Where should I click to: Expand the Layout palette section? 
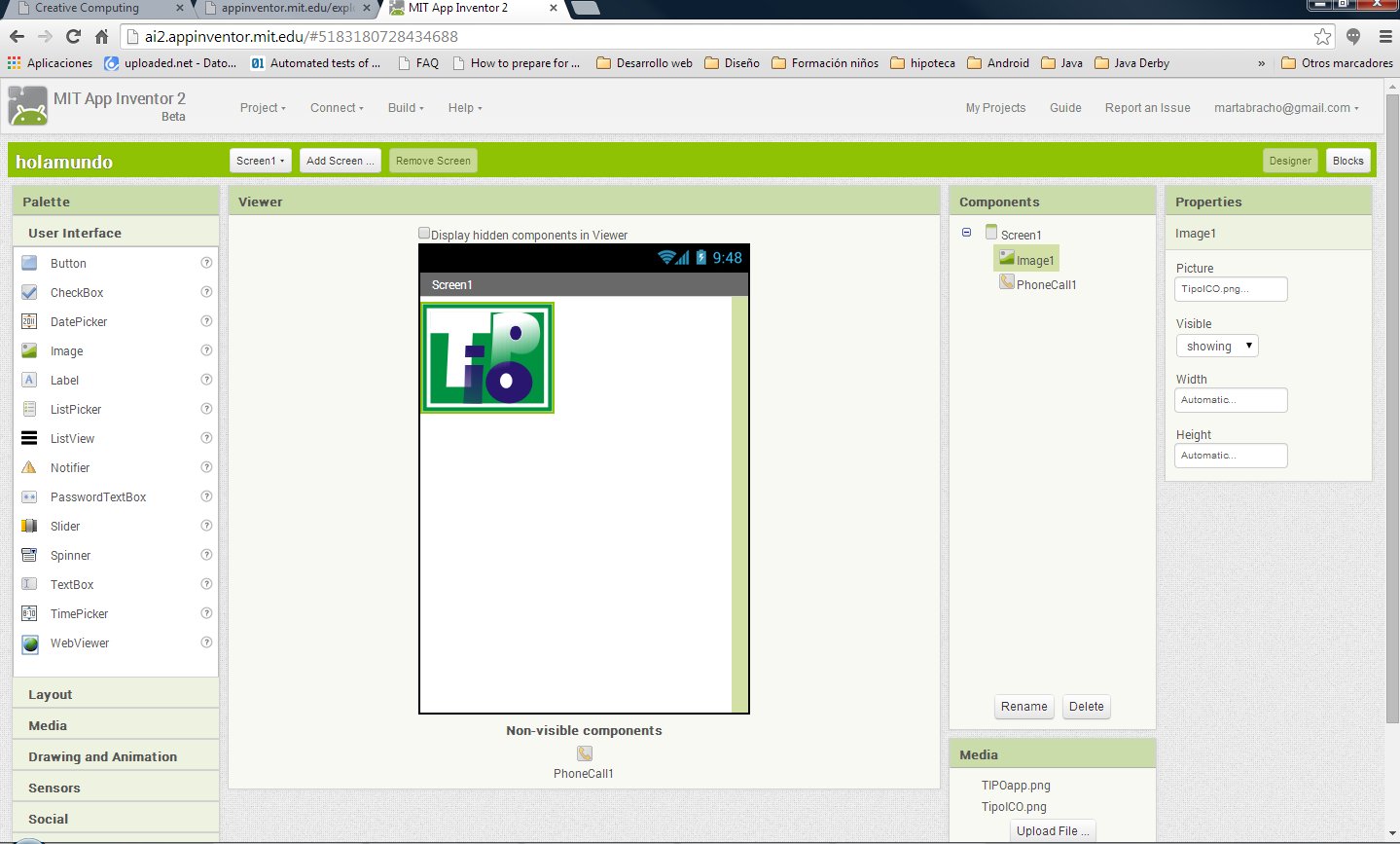[116, 694]
